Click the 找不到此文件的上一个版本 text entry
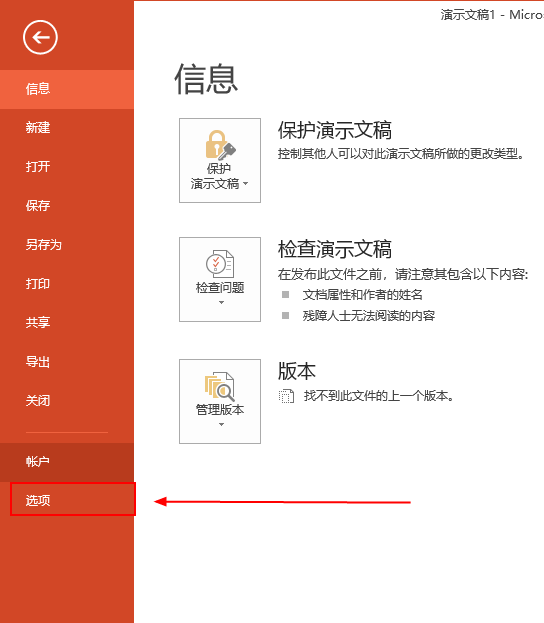This screenshot has width=544, height=623. coord(379,396)
